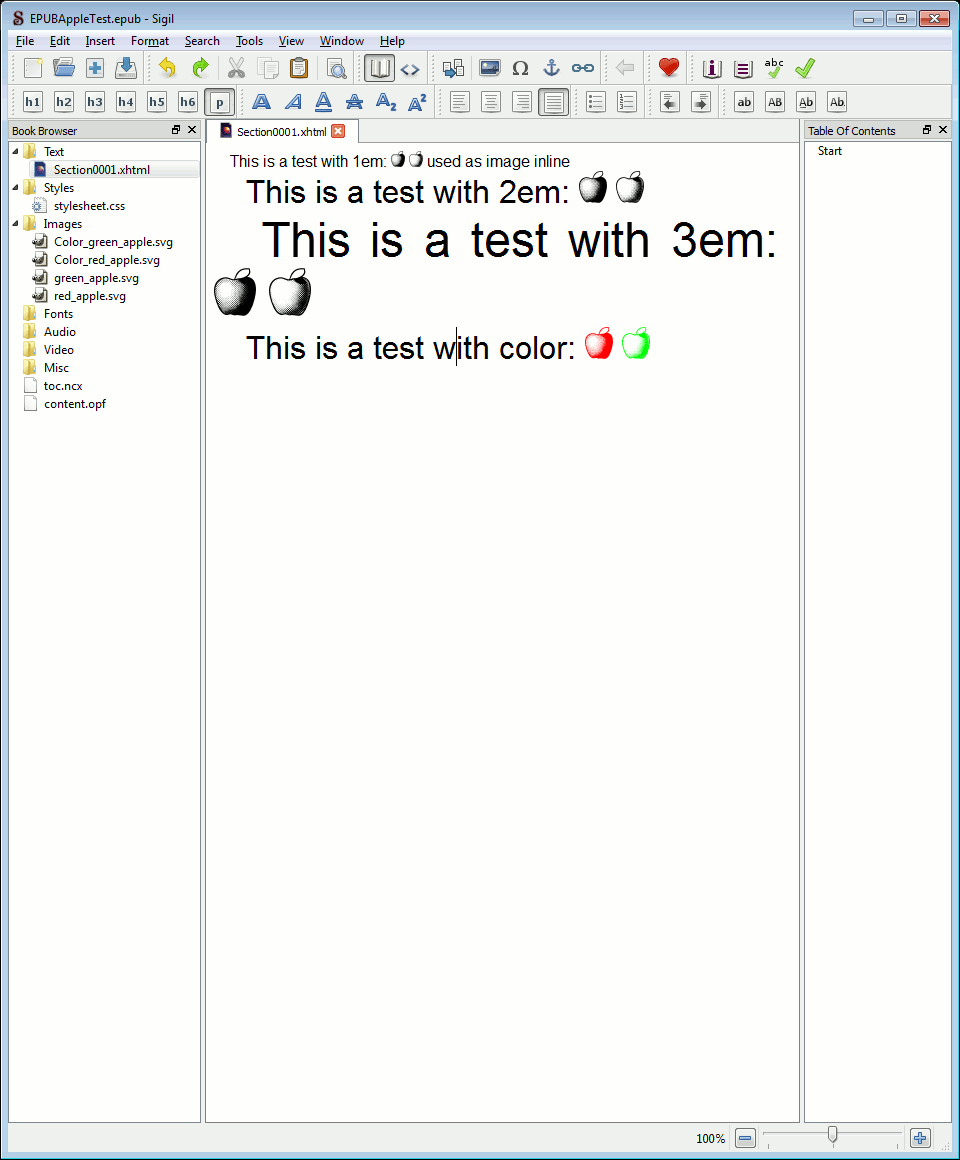The image size is (960, 1160).
Task: Toggle the paragraph p style button
Action: pos(220,102)
